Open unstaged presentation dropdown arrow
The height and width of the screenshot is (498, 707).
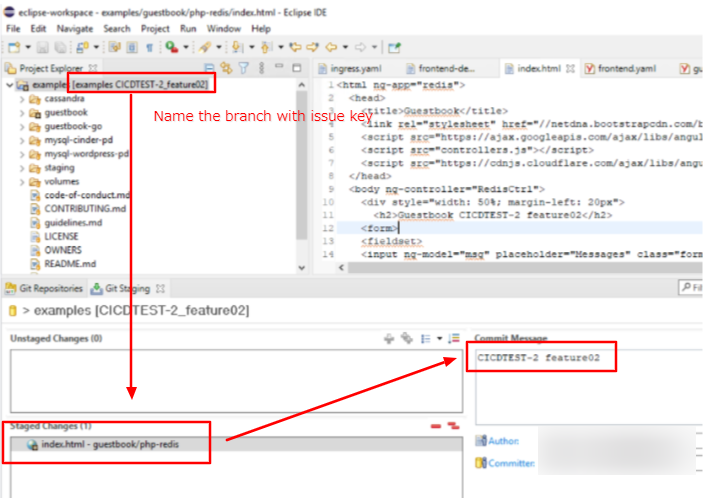click(439, 338)
